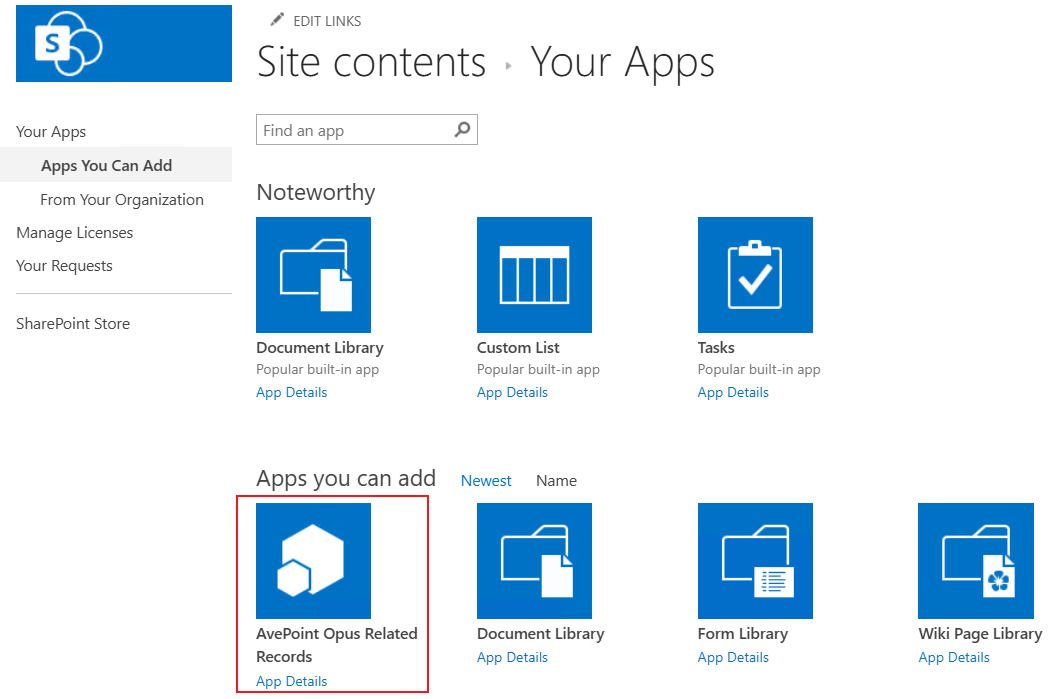Click inside the Find an app search field
This screenshot has height=699, width=1051.
coord(350,129)
